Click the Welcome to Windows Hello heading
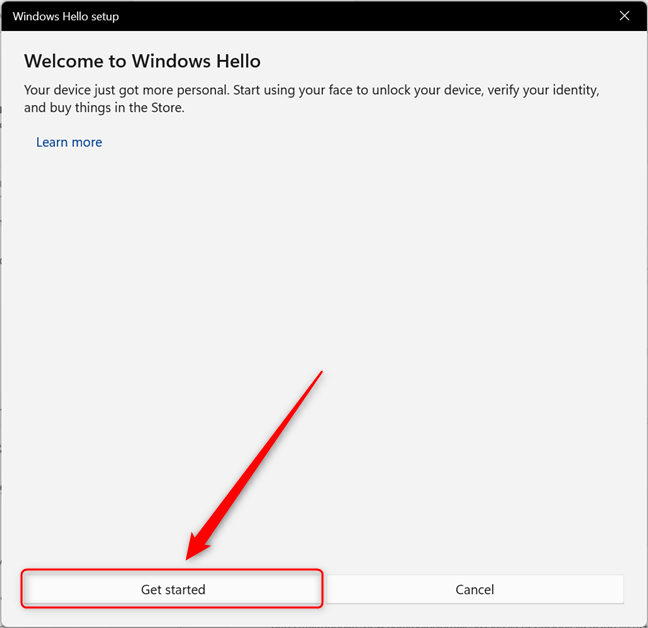Screen dimensions: 648x628 (142, 61)
